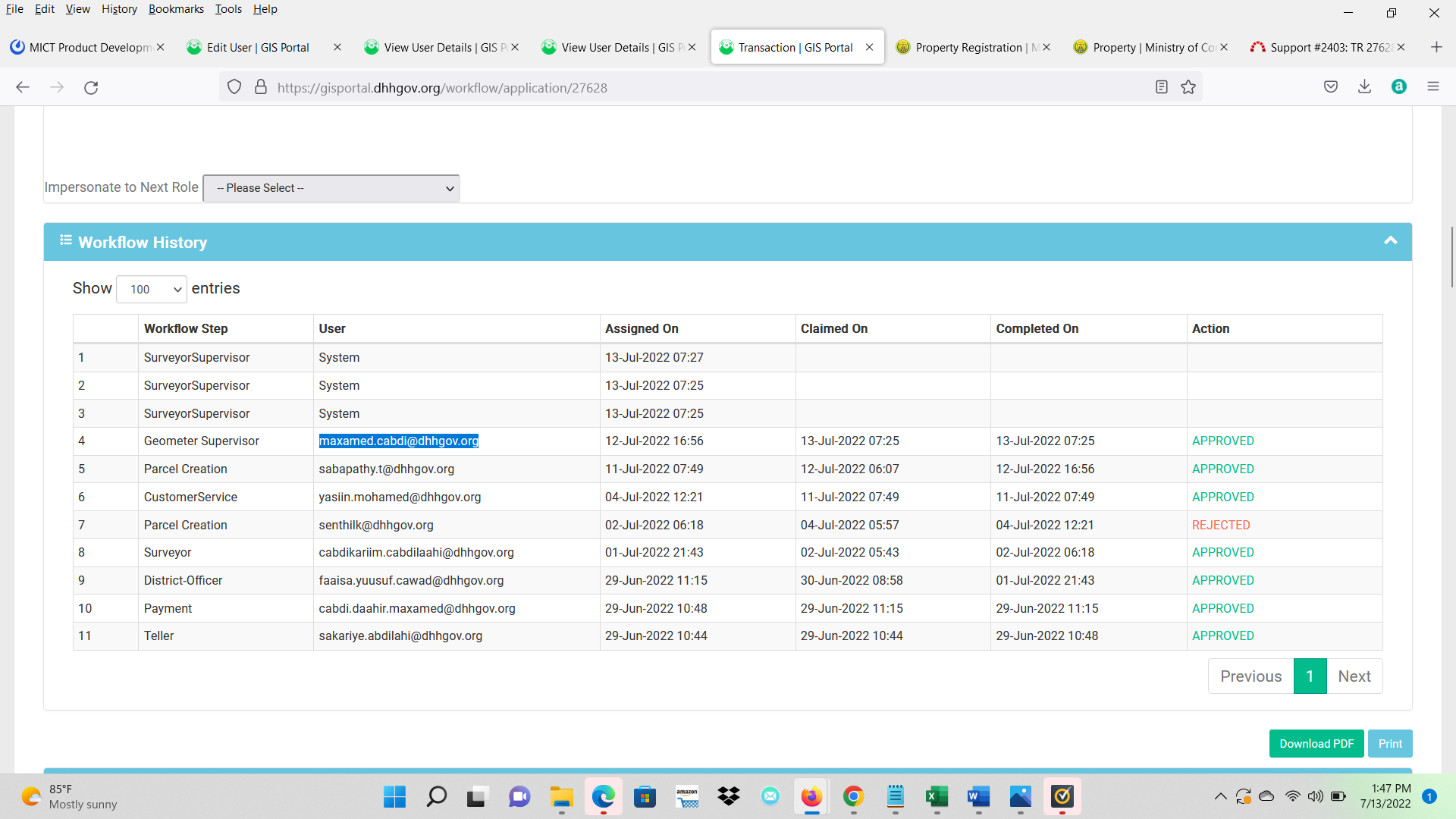Image resolution: width=1456 pixels, height=819 pixels.
Task: Launch the Chat app from taskbar
Action: tap(519, 796)
